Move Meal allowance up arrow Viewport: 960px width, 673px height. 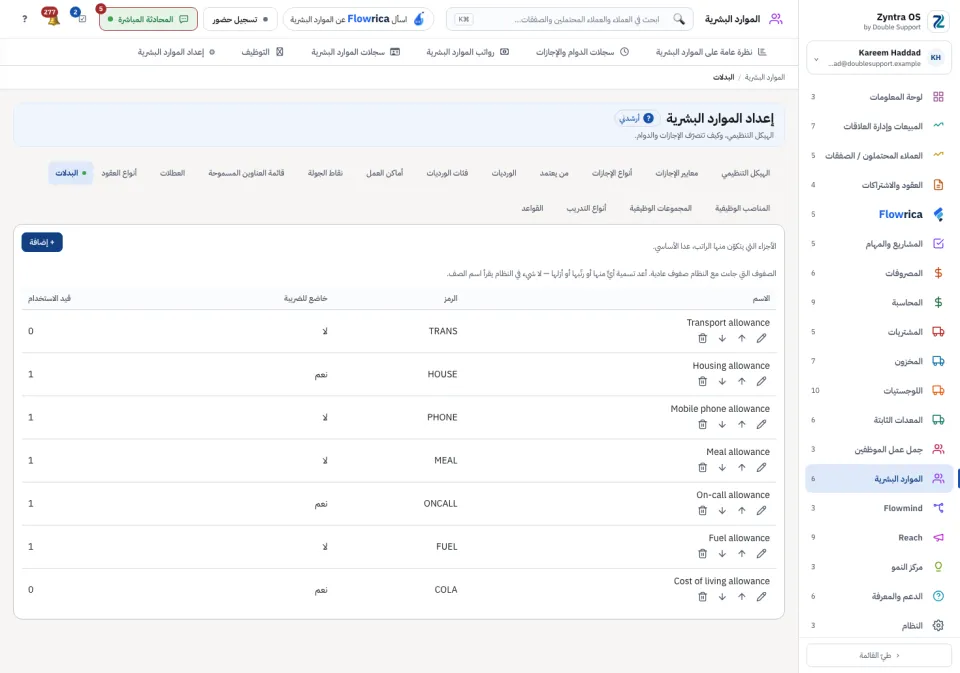coord(741,467)
